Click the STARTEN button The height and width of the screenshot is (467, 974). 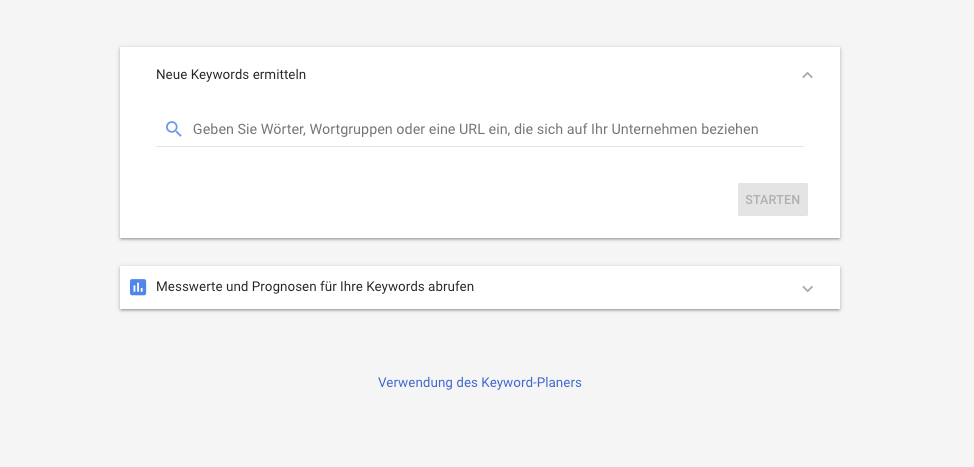773,199
